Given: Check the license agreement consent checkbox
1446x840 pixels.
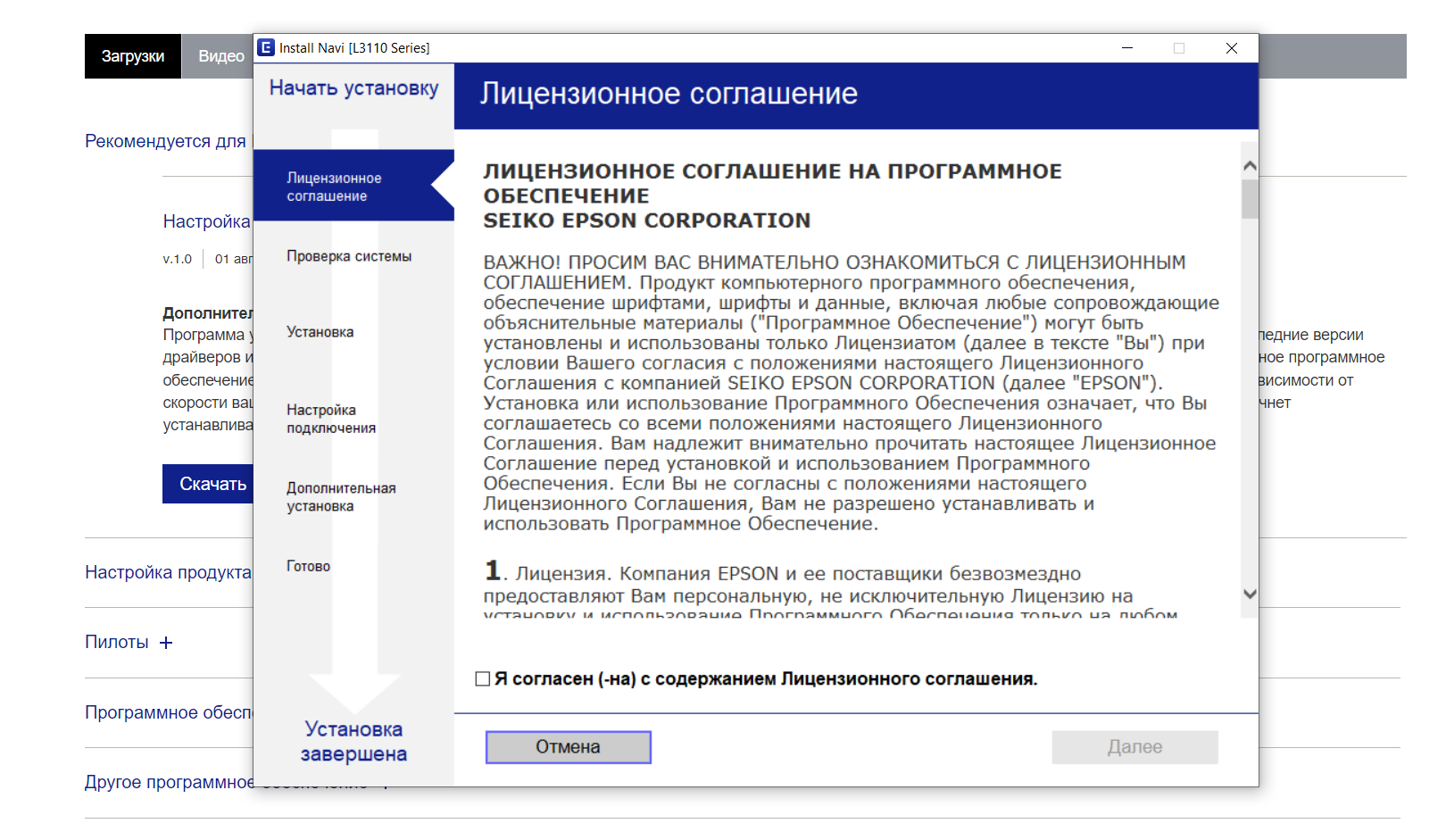Looking at the screenshot, I should 483,679.
